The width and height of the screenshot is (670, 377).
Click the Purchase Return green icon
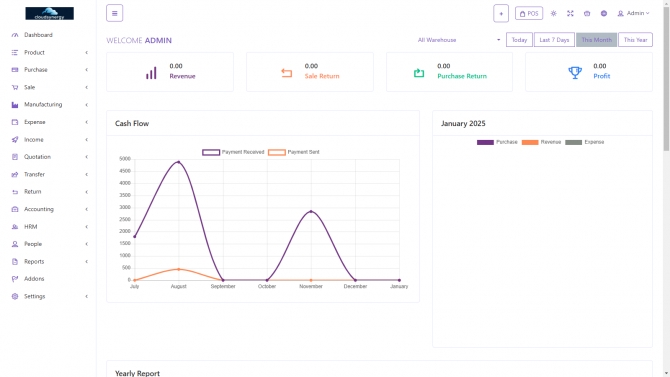pos(419,73)
